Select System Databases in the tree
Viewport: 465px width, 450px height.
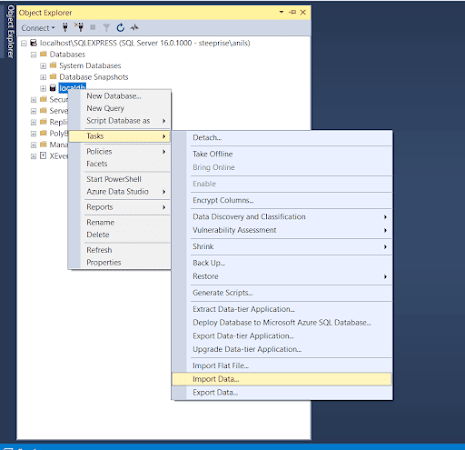coord(90,66)
